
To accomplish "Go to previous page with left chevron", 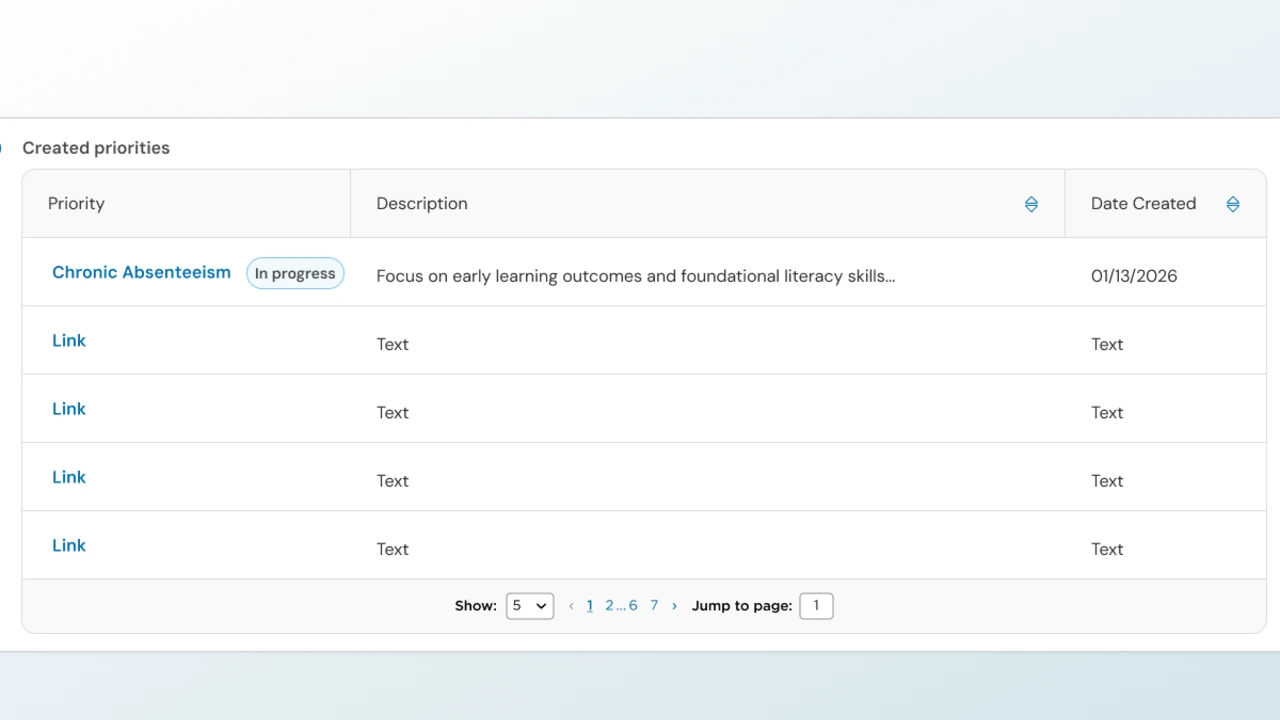I will pyautogui.click(x=571, y=606).
